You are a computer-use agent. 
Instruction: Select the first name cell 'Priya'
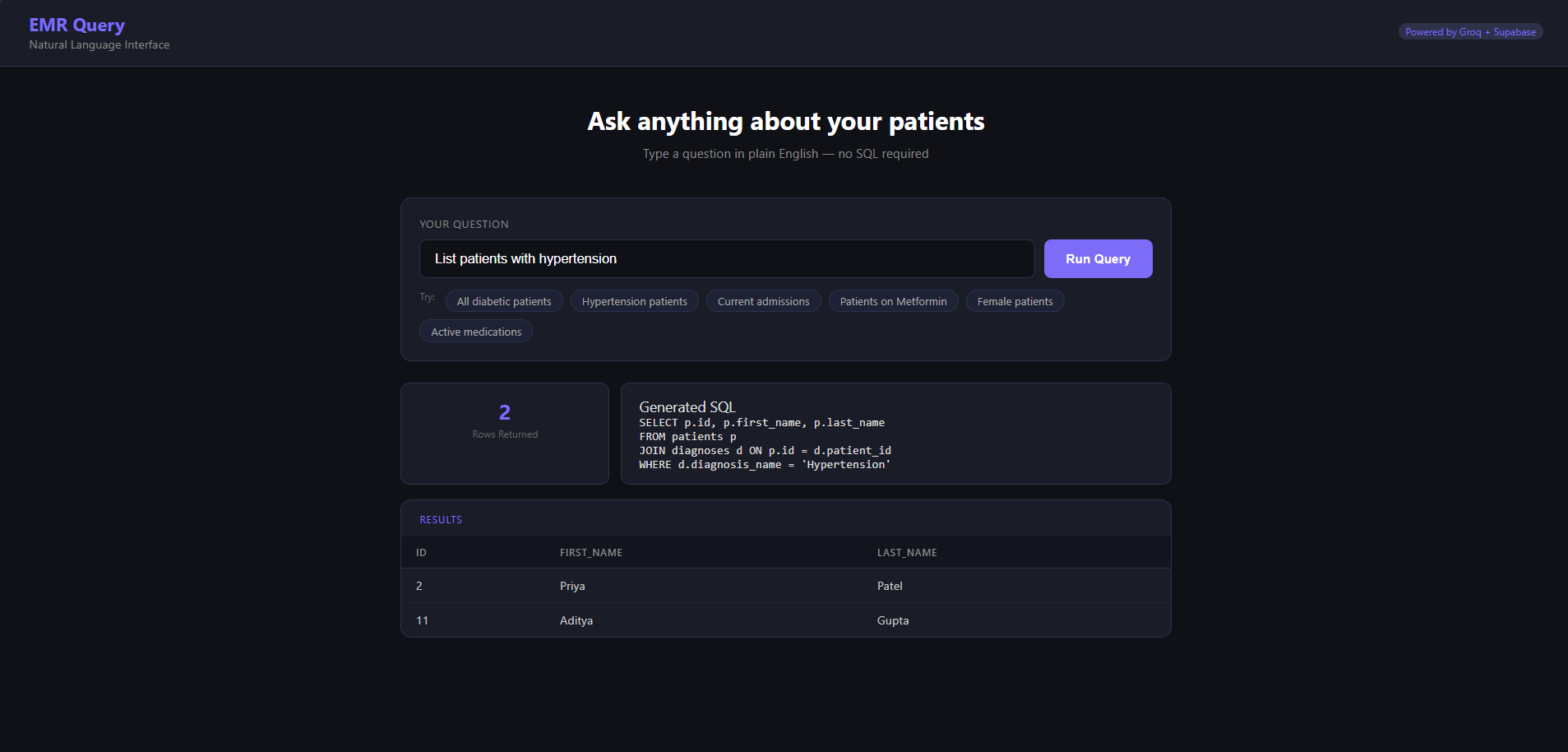pyautogui.click(x=572, y=586)
